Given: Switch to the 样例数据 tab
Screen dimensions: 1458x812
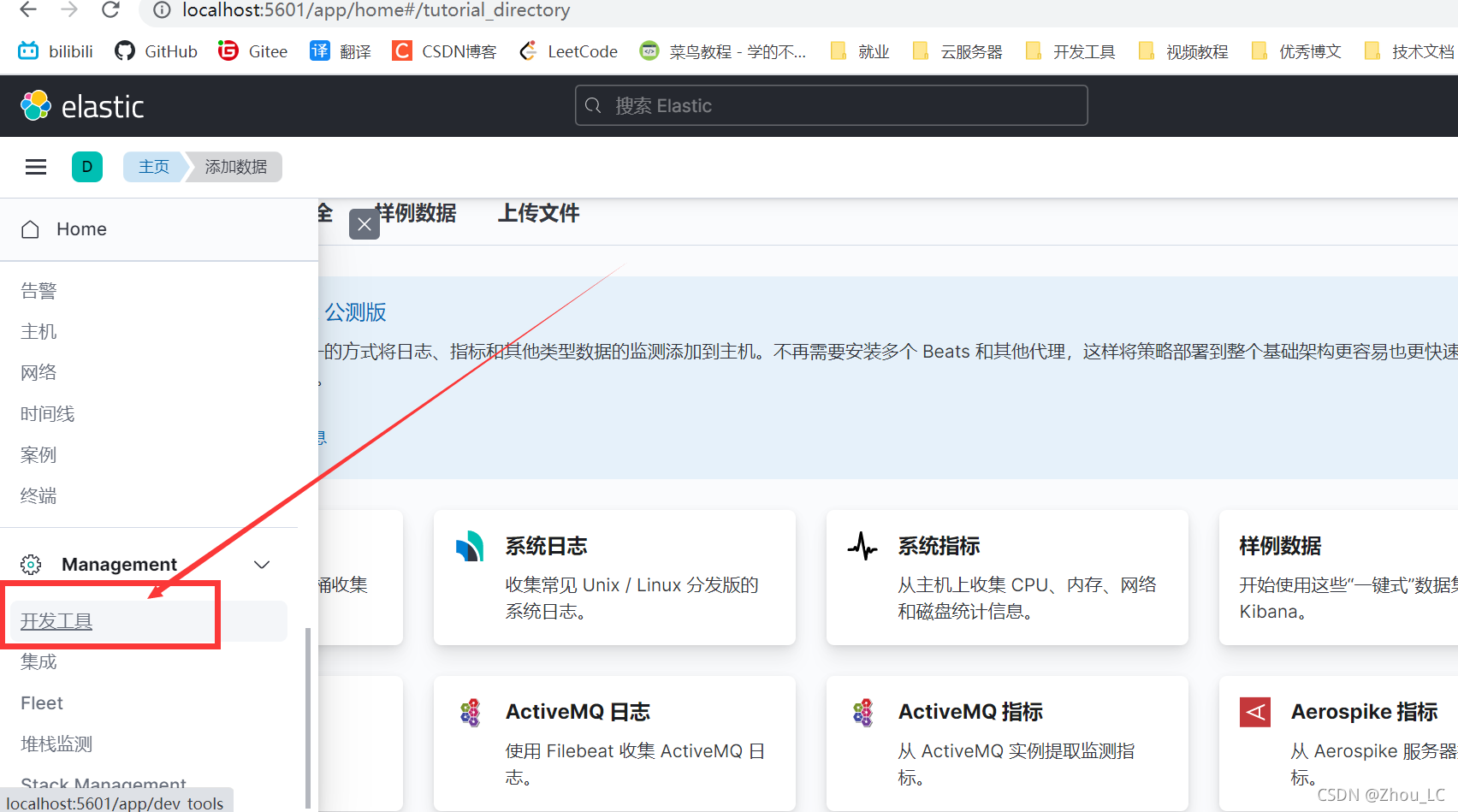Looking at the screenshot, I should click(415, 213).
